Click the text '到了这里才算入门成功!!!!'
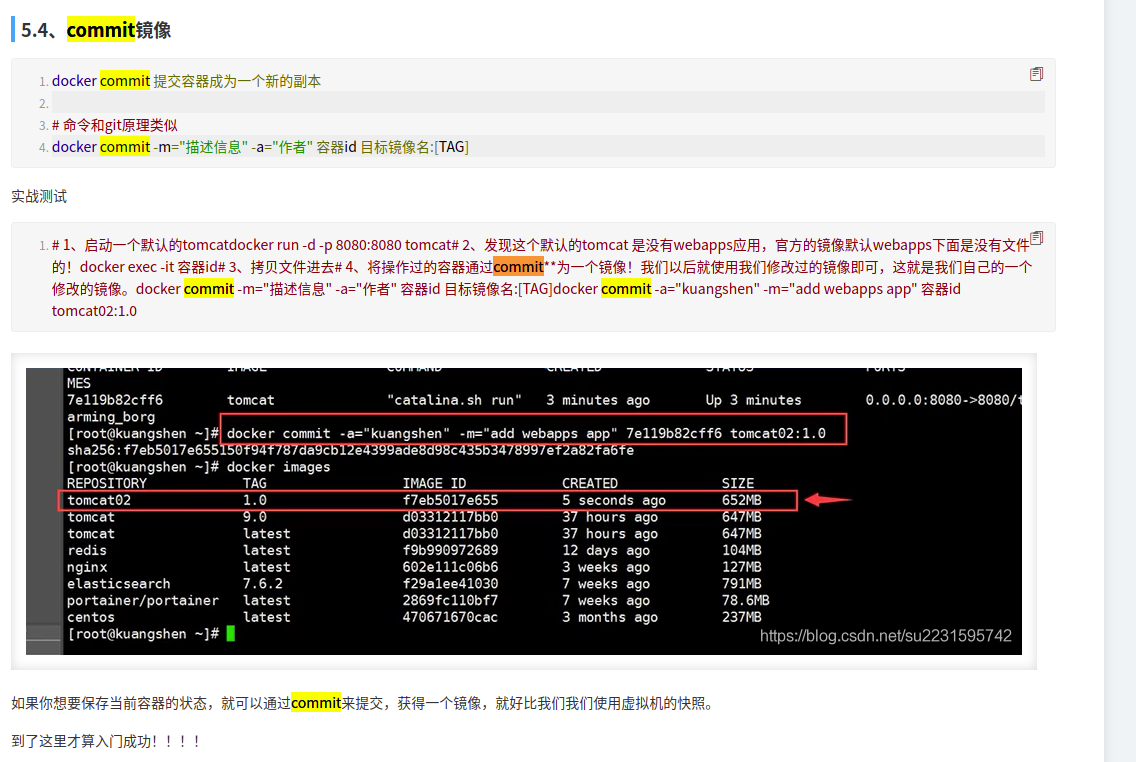Image resolution: width=1136 pixels, height=762 pixels. 106,741
